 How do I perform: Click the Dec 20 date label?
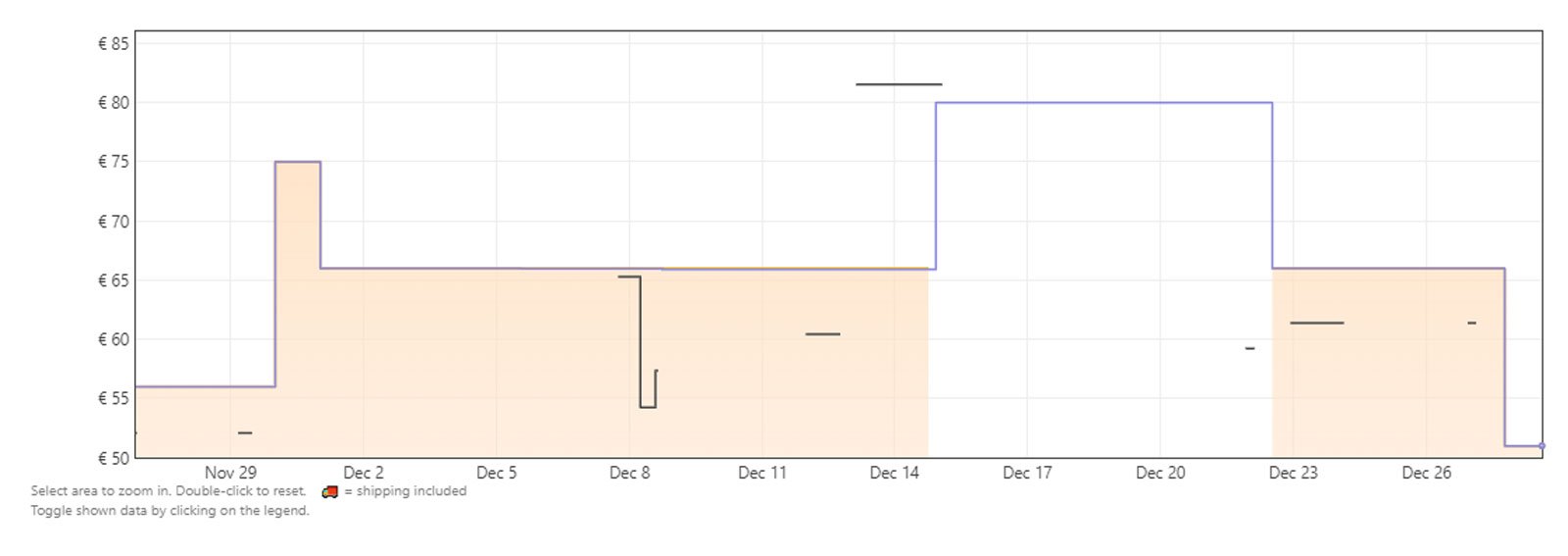point(1160,473)
